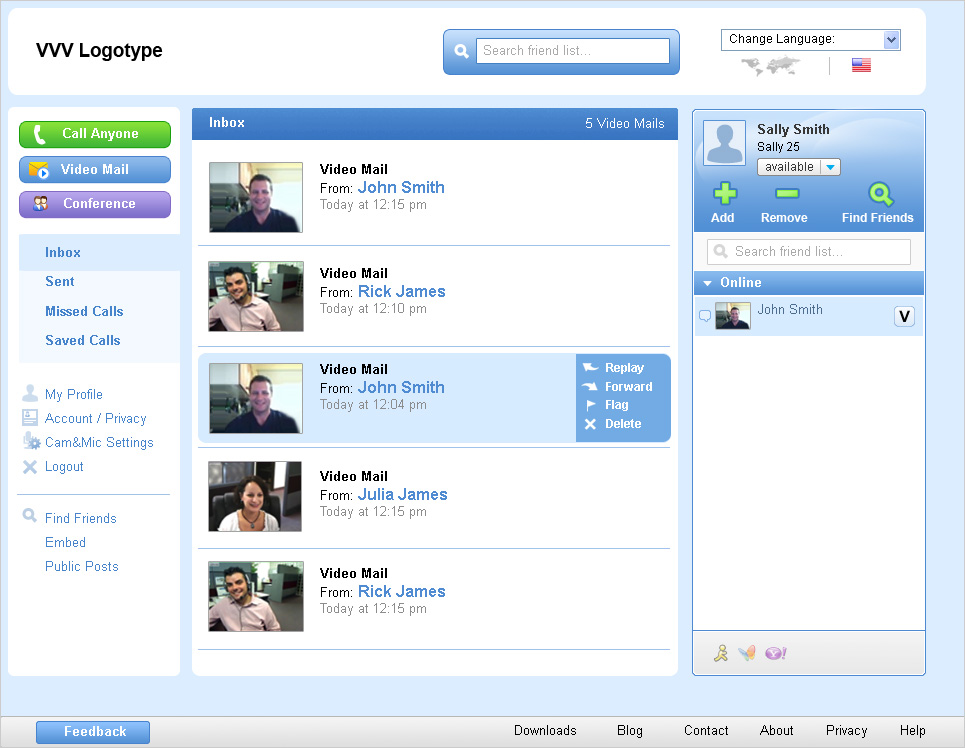965x748 pixels.
Task: Click the Feedback button
Action: point(93,732)
